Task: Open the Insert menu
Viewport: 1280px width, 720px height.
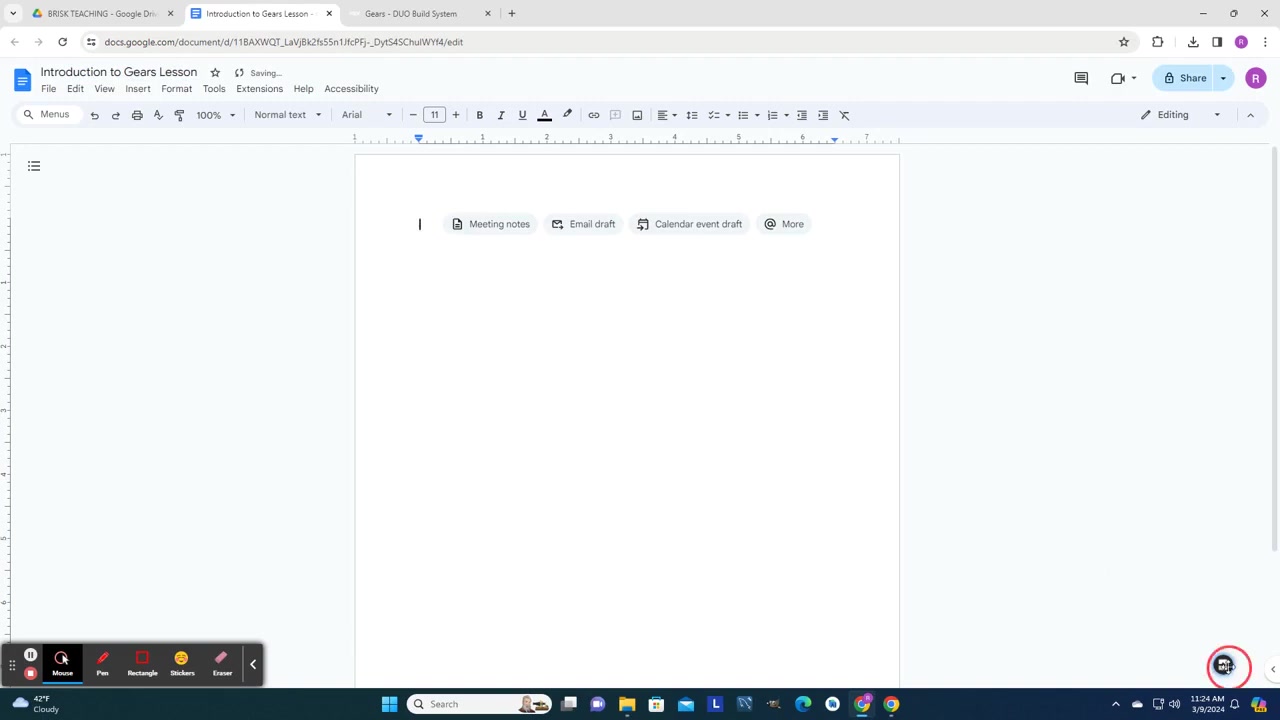Action: coord(138,89)
